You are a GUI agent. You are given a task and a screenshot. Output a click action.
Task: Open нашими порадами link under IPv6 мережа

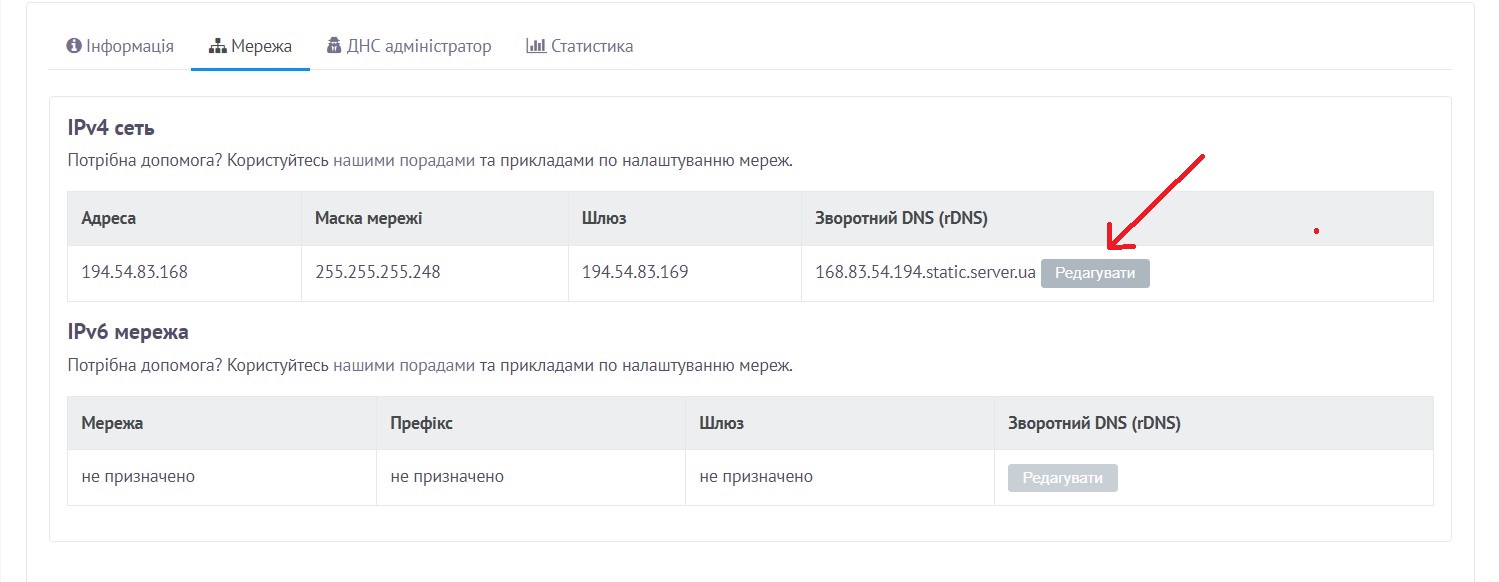coord(404,365)
